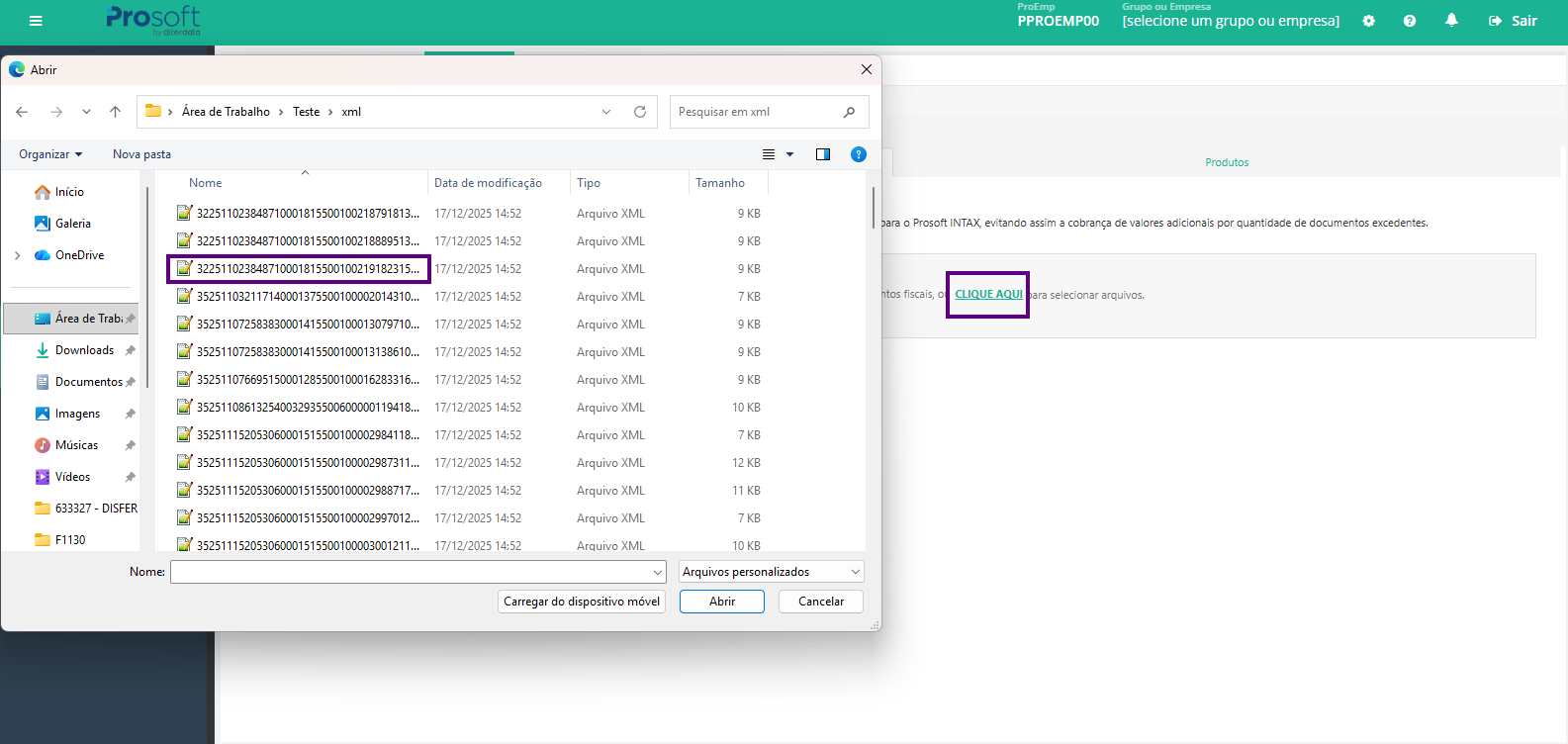Sort files by Tamanho column
1568x744 pixels.
[x=720, y=183]
